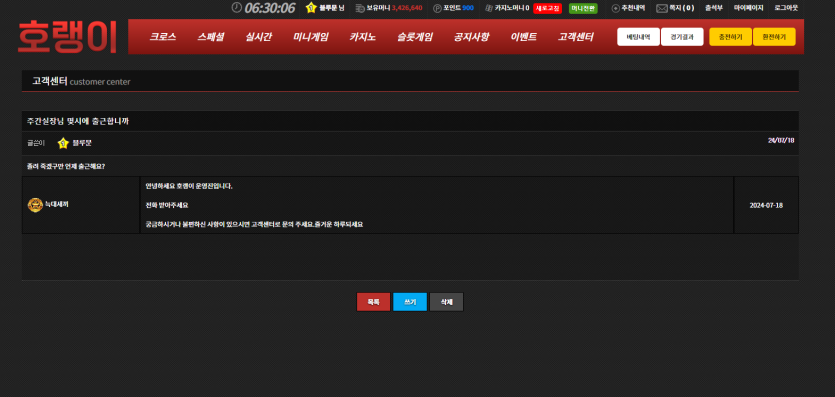This screenshot has height=397, width=835.
Task: Click the yellow 충전하기 button
Action: [731, 37]
